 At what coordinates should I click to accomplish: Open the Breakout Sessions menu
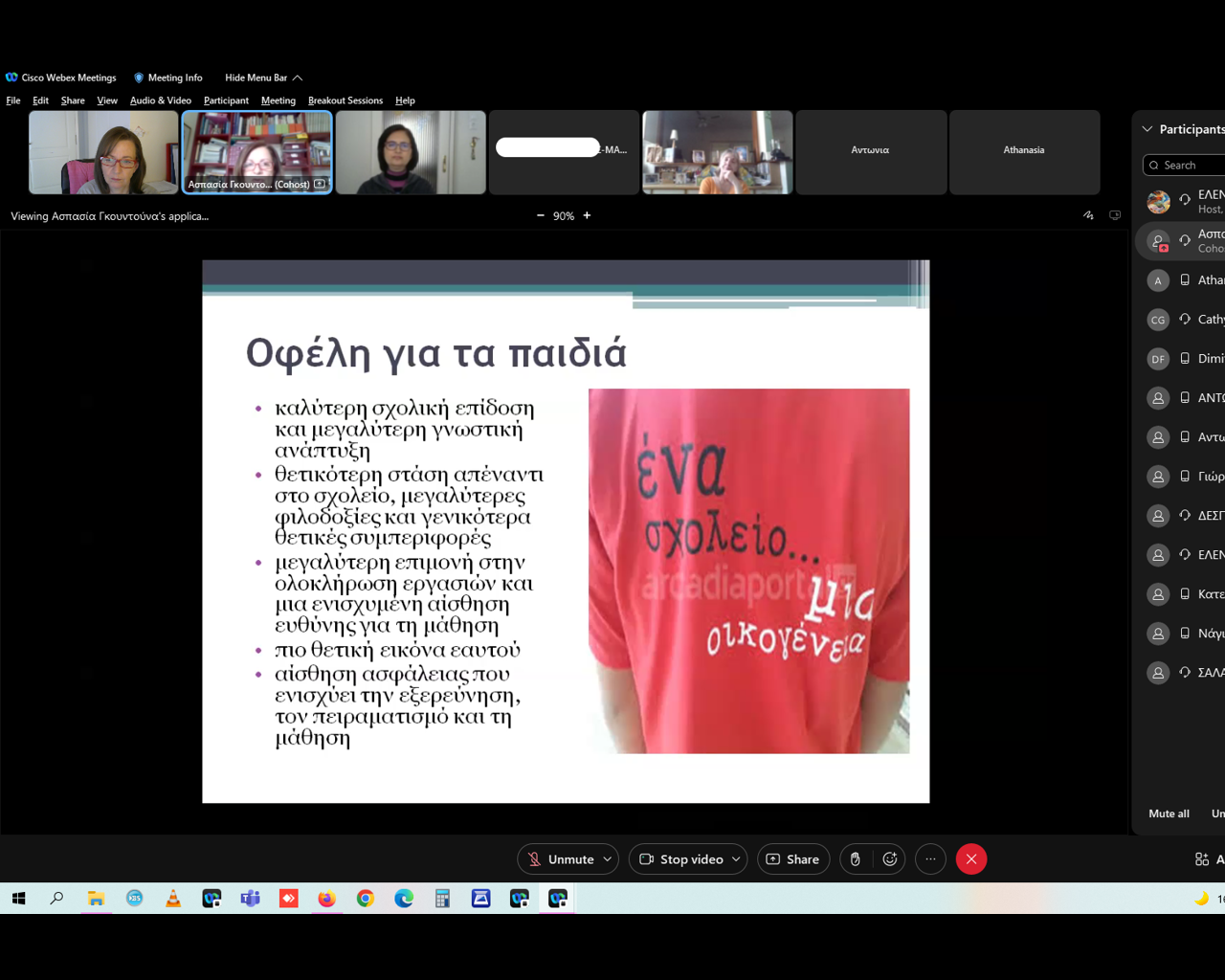345,100
